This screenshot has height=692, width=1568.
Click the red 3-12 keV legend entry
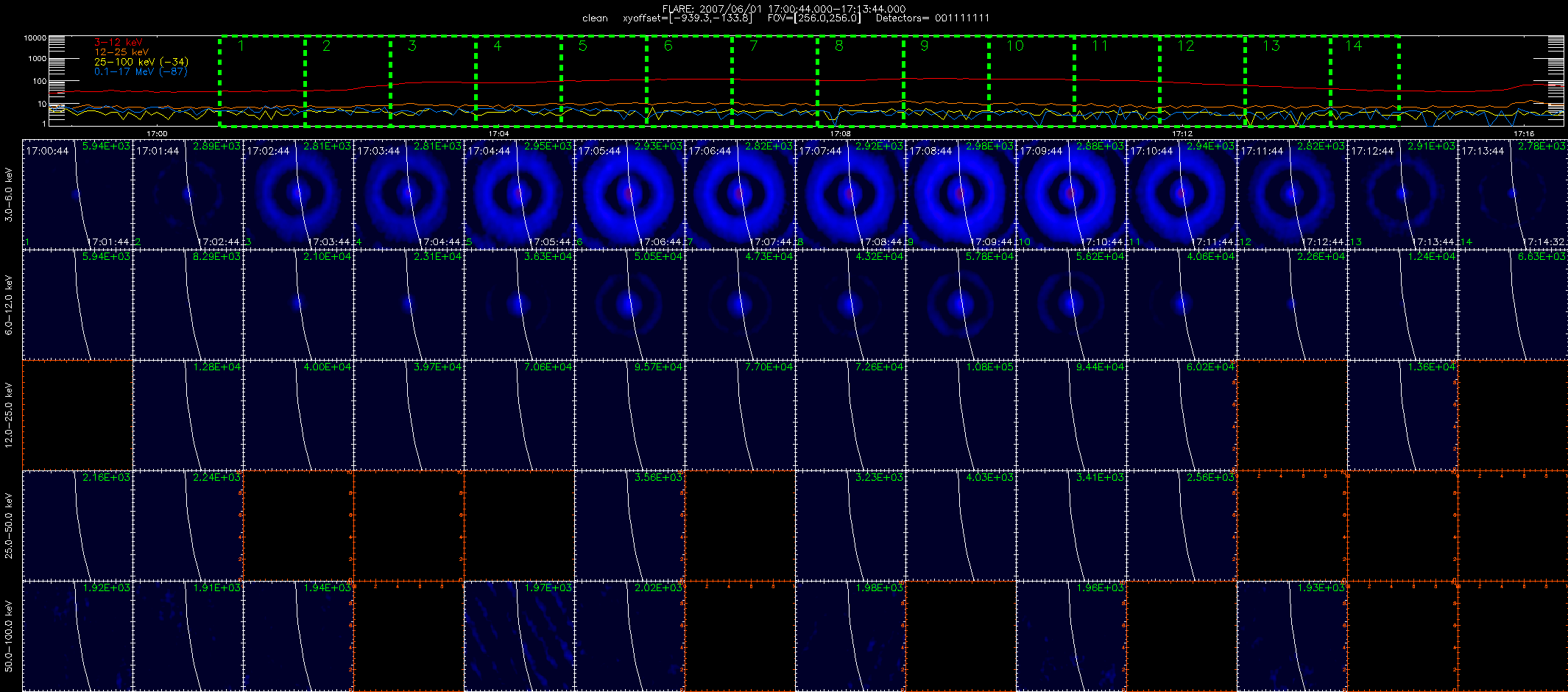tap(119, 43)
